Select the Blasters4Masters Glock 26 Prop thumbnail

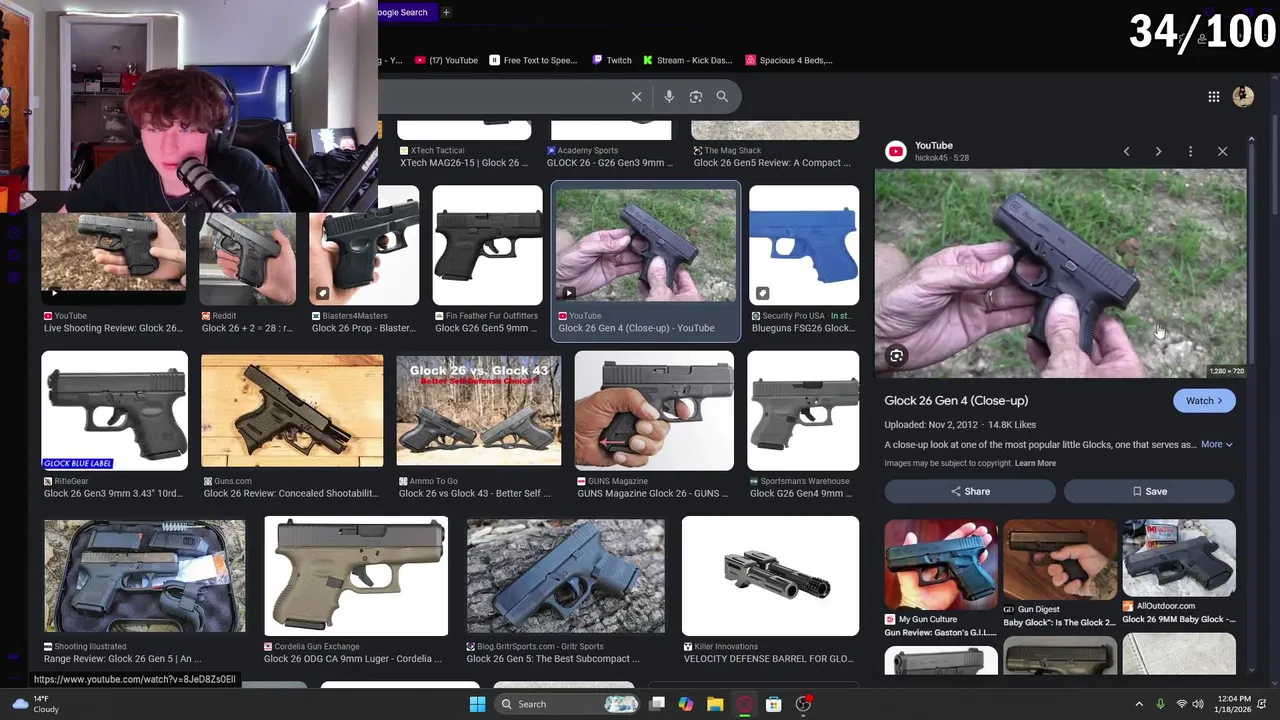point(364,245)
